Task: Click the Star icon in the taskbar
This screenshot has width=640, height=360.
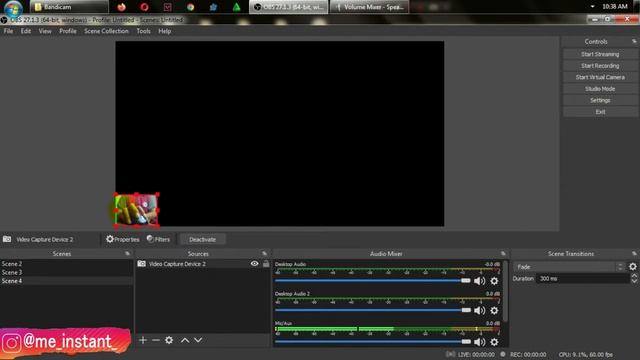Action: pos(213,7)
